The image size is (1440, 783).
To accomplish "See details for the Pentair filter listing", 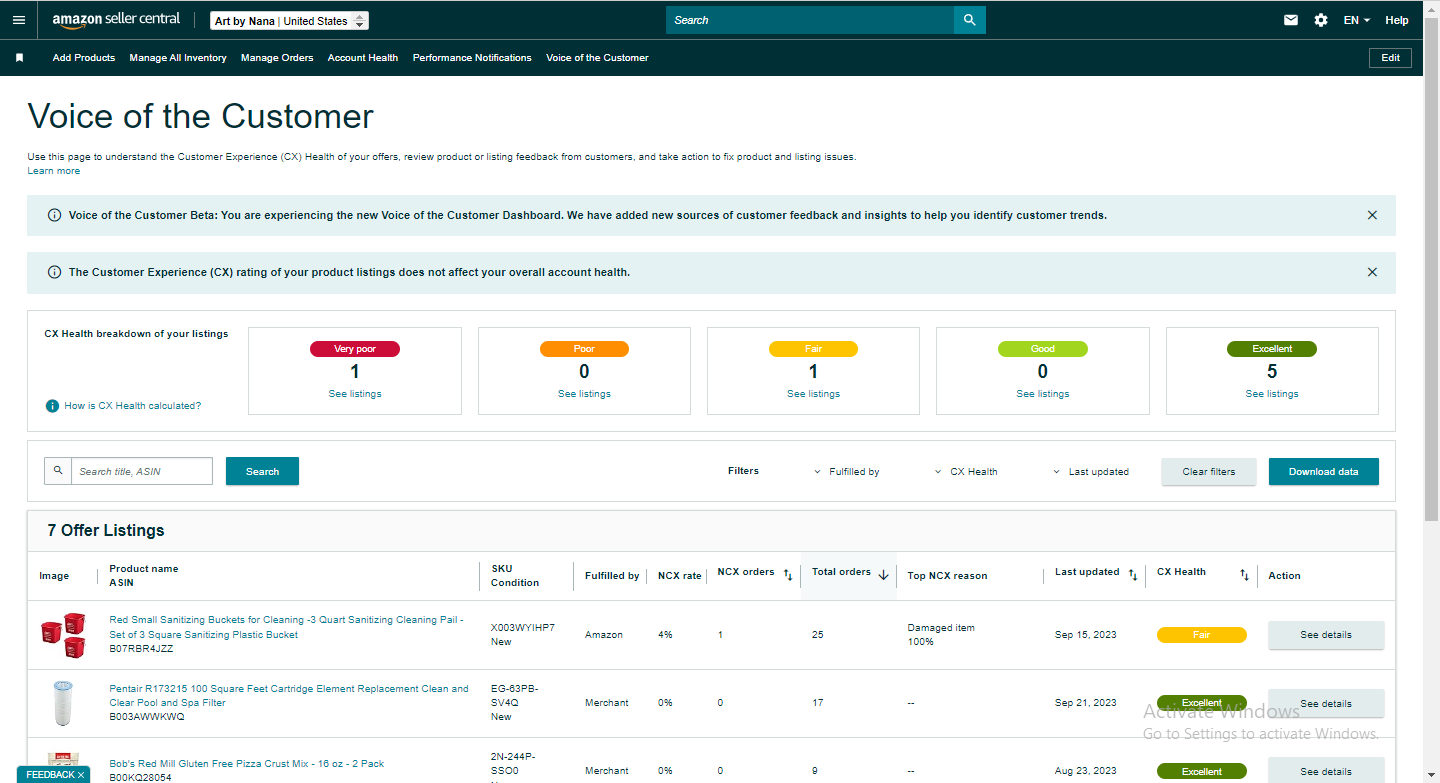I will coord(1326,703).
